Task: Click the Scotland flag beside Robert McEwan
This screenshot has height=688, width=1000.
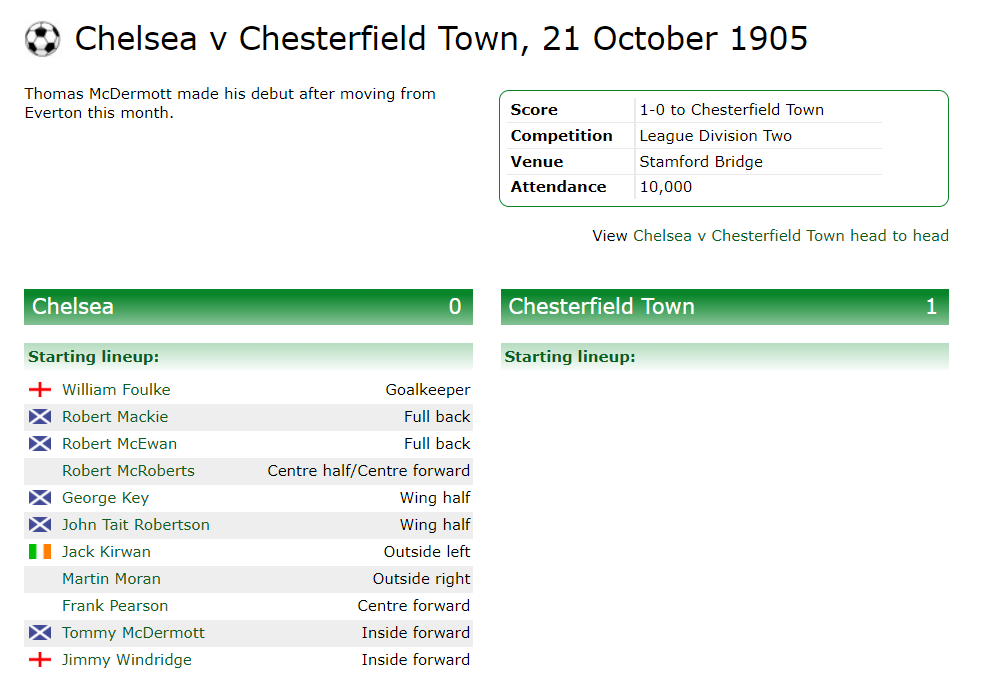Action: [x=40, y=444]
